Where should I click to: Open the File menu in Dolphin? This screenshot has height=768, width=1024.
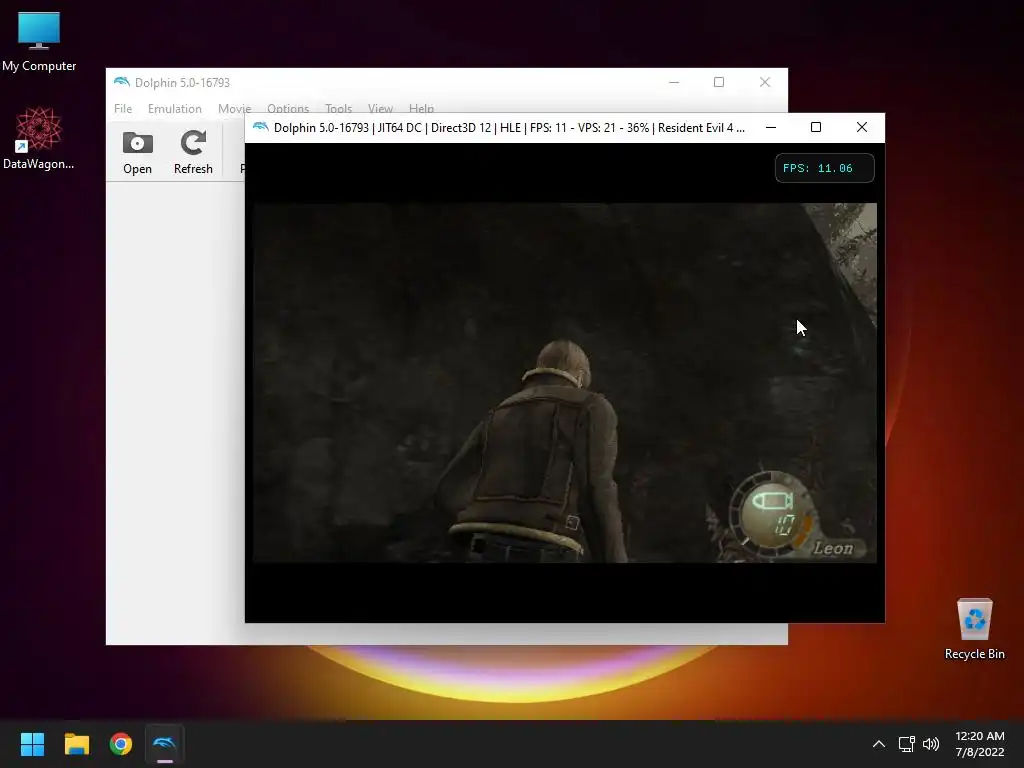(123, 108)
